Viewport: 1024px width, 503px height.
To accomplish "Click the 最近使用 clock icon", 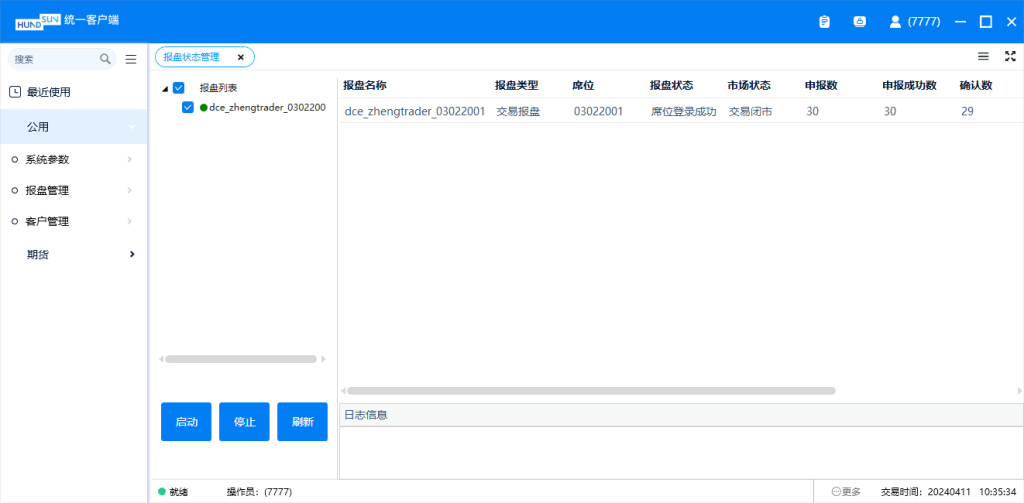I will pos(15,92).
